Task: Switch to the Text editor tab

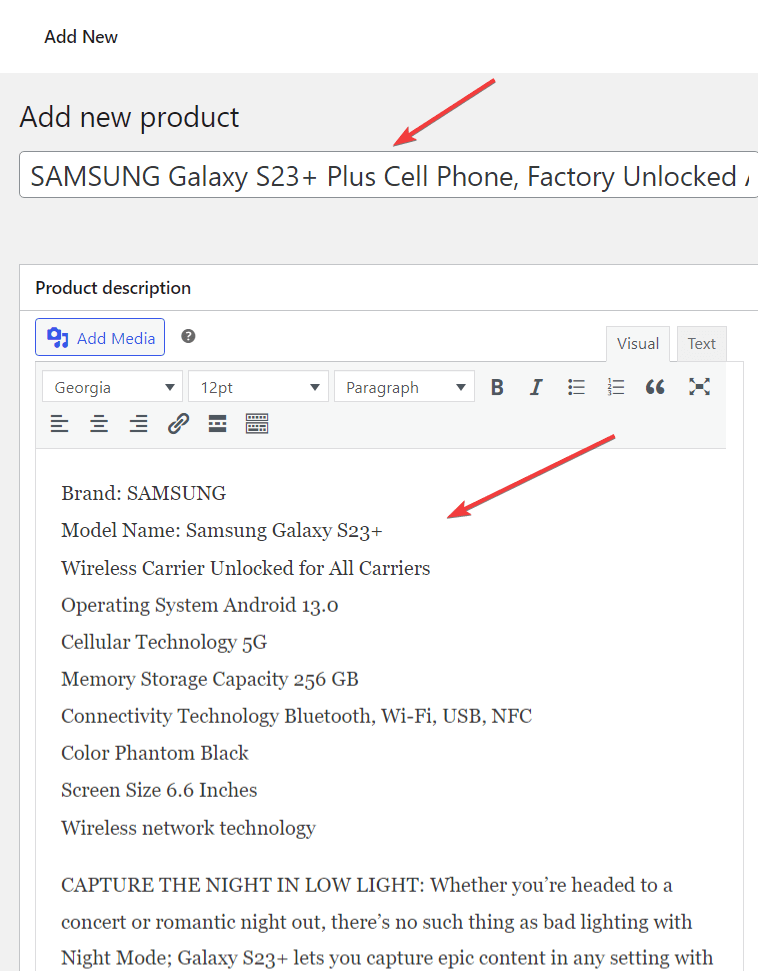Action: pyautogui.click(x=702, y=344)
